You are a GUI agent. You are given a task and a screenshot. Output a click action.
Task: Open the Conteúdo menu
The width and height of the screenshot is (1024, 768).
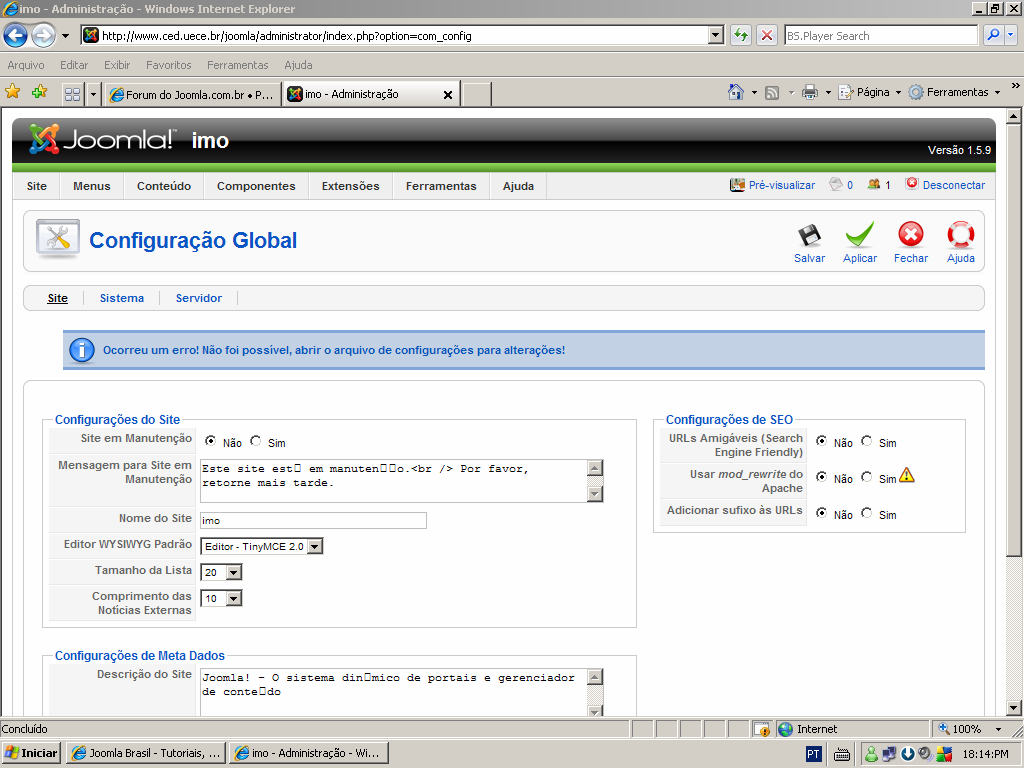164,186
